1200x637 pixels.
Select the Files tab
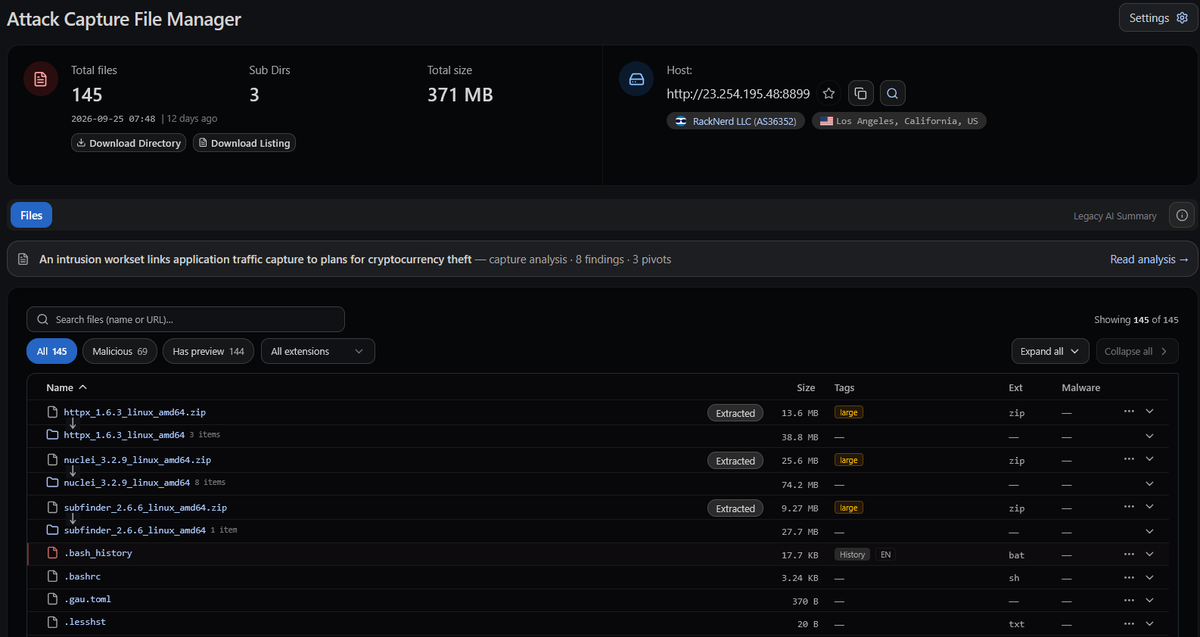pos(31,215)
